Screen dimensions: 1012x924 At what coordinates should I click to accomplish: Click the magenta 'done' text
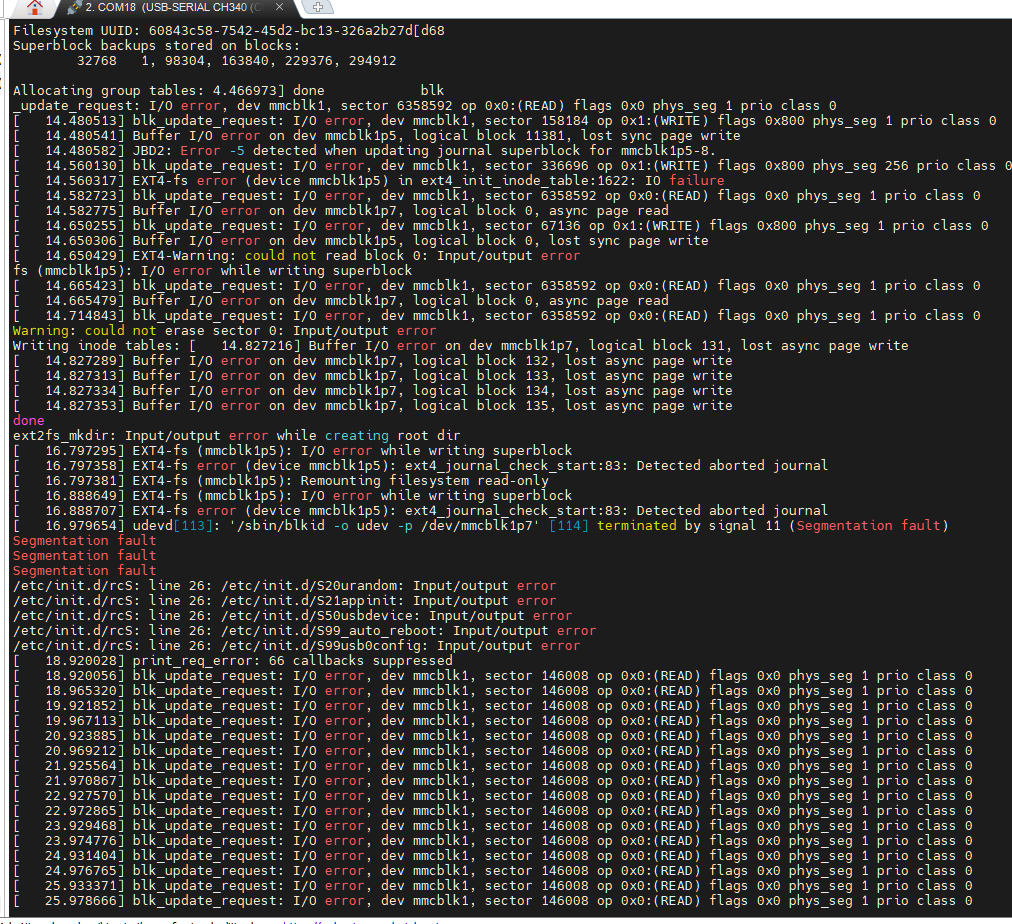28,420
